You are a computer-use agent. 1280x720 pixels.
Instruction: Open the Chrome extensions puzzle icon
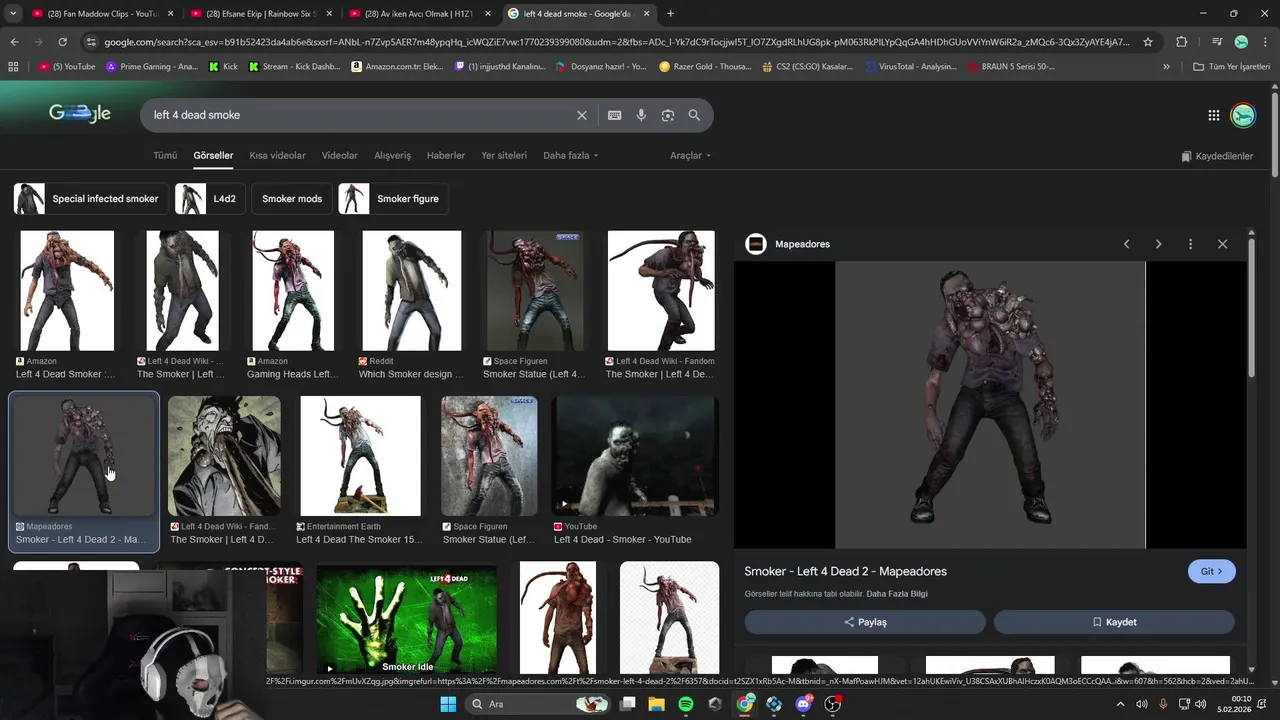coord(1182,42)
